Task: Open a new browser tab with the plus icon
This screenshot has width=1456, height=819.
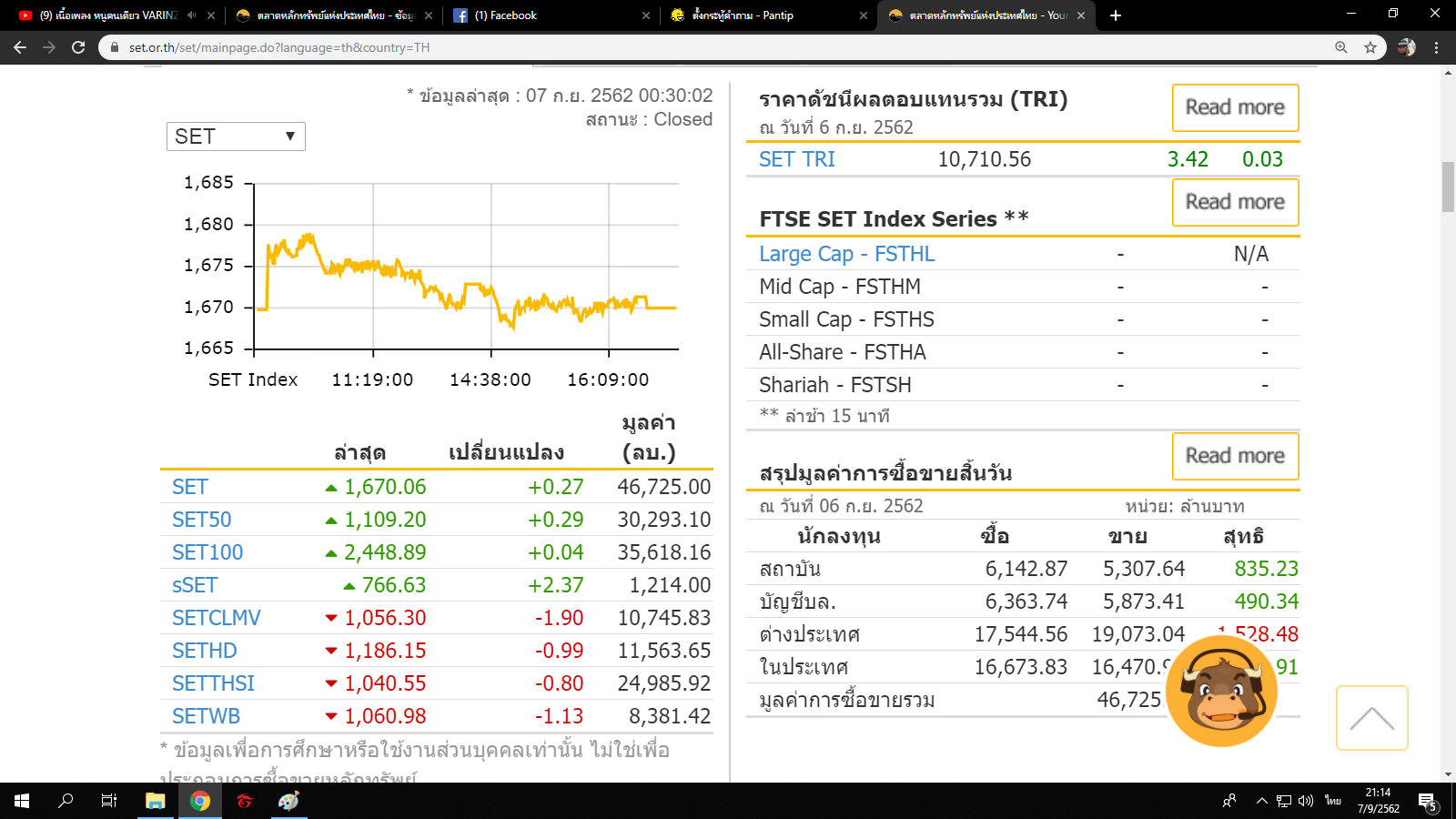Action: point(1116,15)
